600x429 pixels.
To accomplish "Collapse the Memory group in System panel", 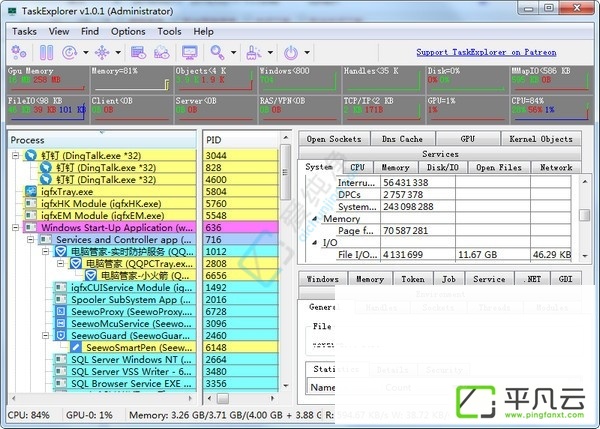I will (315, 219).
